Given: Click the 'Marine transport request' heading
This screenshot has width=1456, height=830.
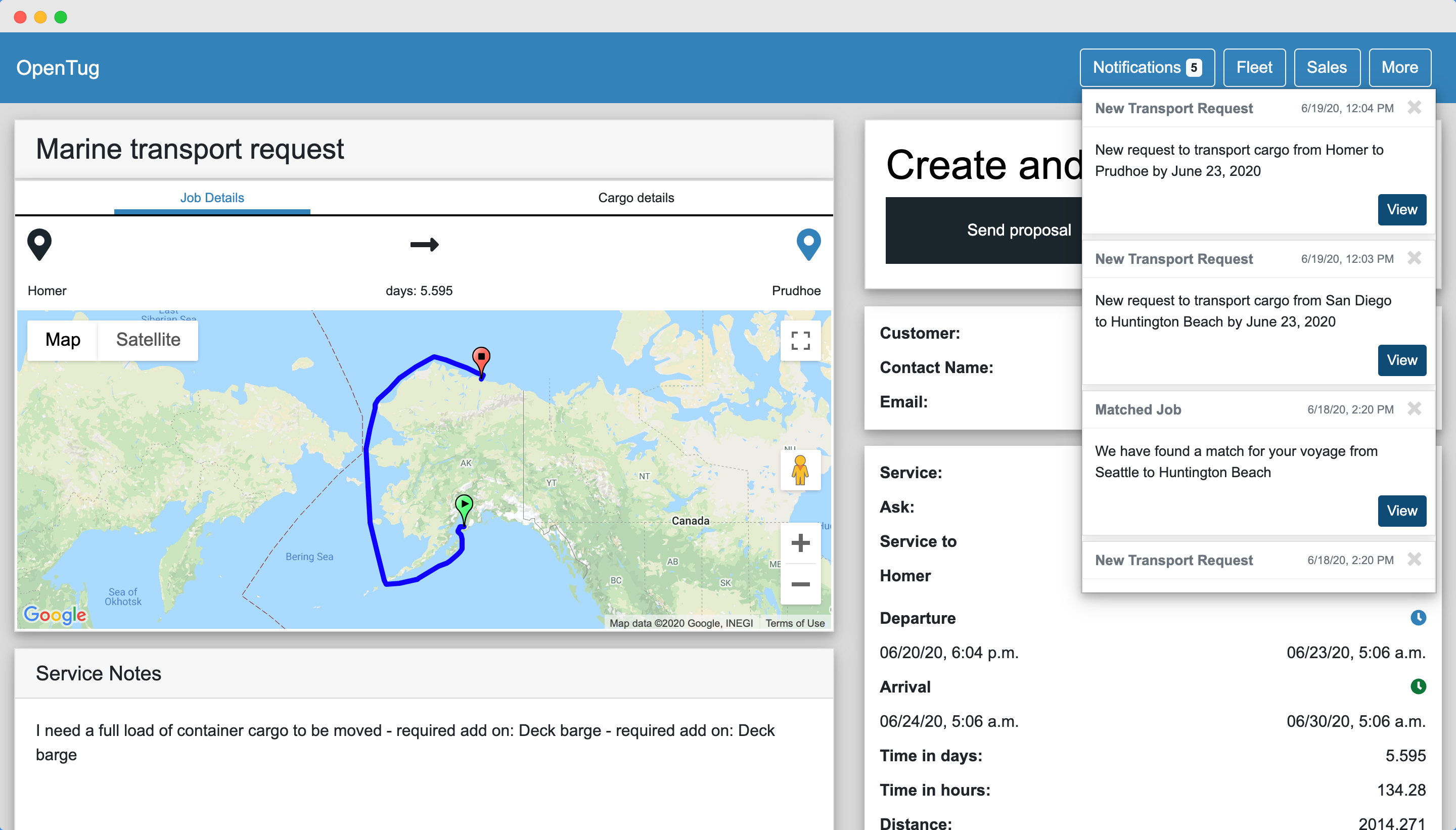Looking at the screenshot, I should click(190, 149).
